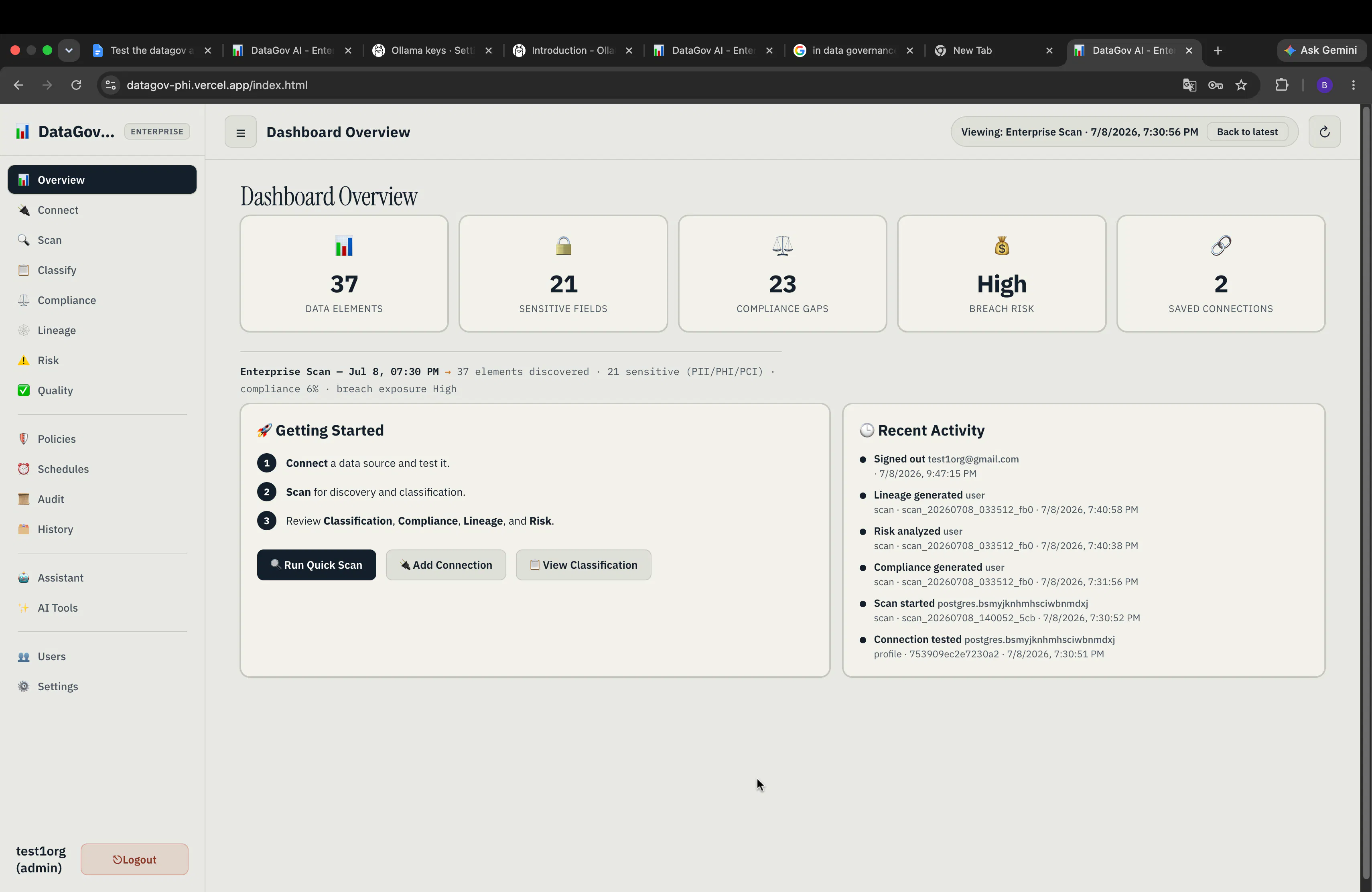Log out using the Logout button
1372x892 pixels.
pyautogui.click(x=134, y=859)
